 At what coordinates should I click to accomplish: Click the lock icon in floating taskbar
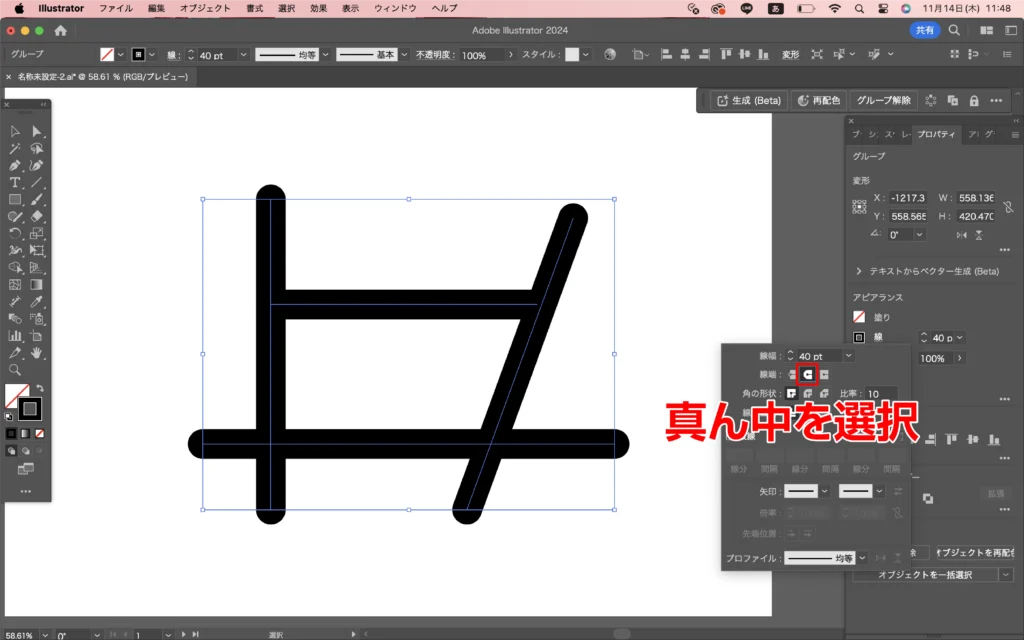pyautogui.click(x=973, y=100)
